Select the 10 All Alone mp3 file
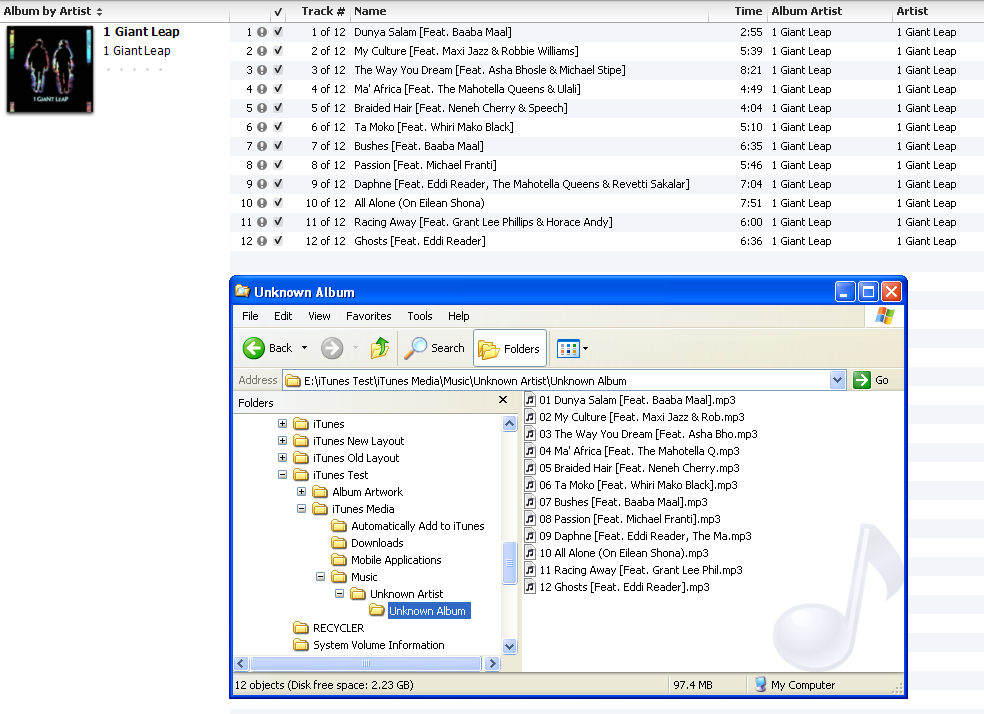Viewport: 984px width, 714px height. coord(617,553)
